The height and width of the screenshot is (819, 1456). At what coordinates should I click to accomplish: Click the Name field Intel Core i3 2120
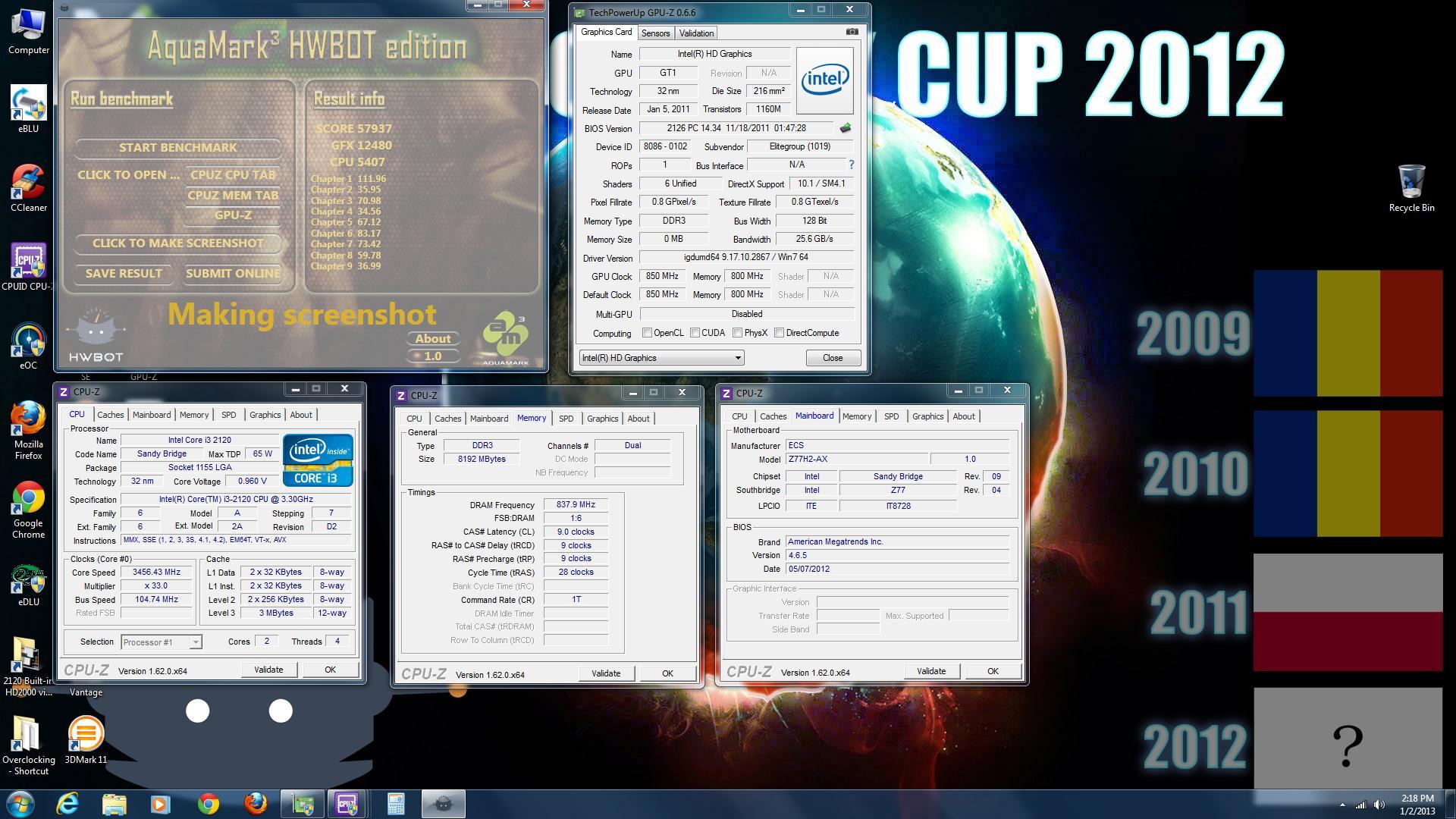[199, 441]
